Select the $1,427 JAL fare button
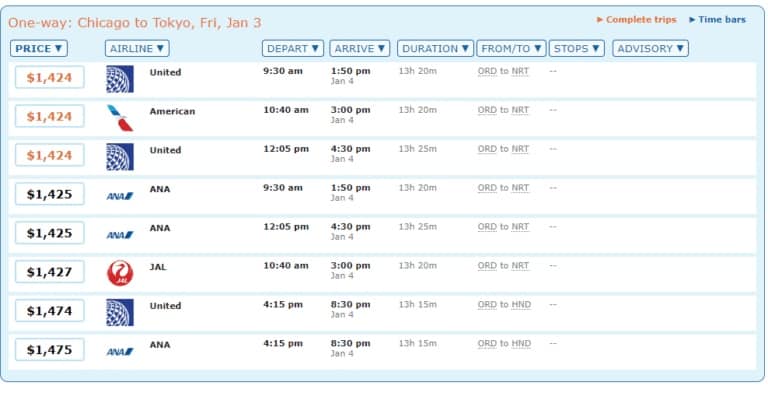This screenshot has width=768, height=393. pyautogui.click(x=49, y=272)
